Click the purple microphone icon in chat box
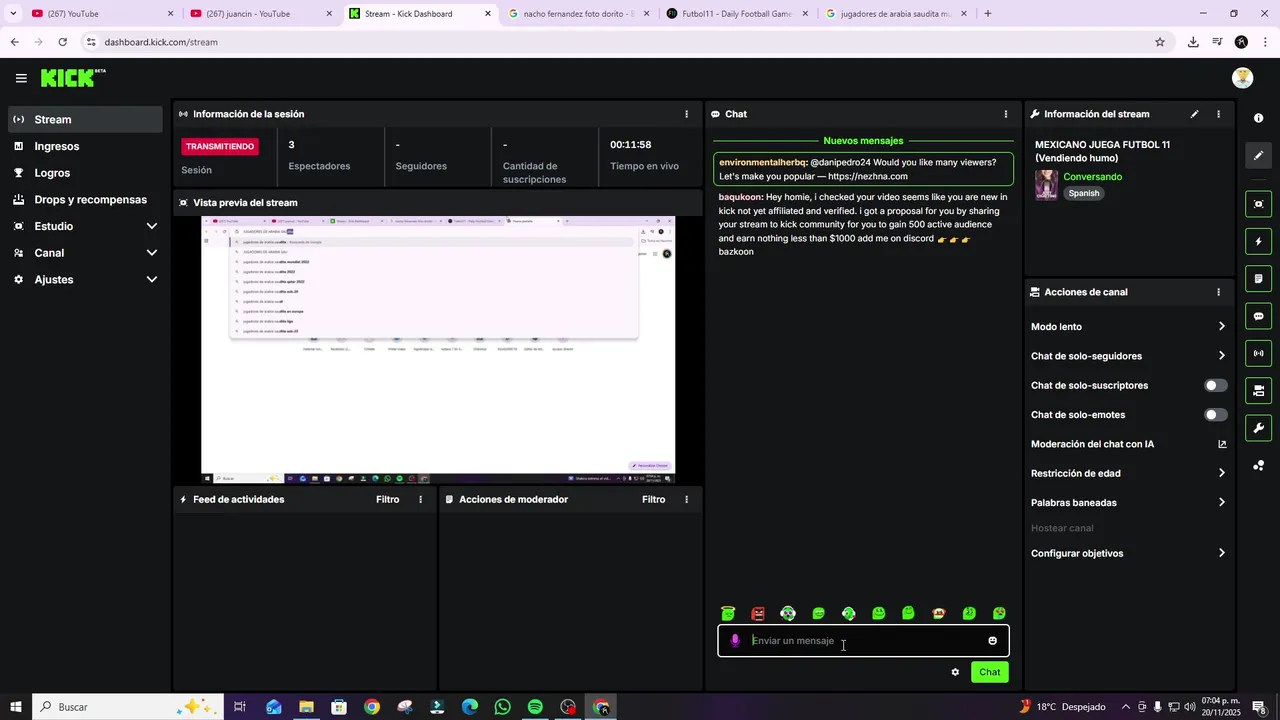1280x720 pixels. pyautogui.click(x=735, y=641)
